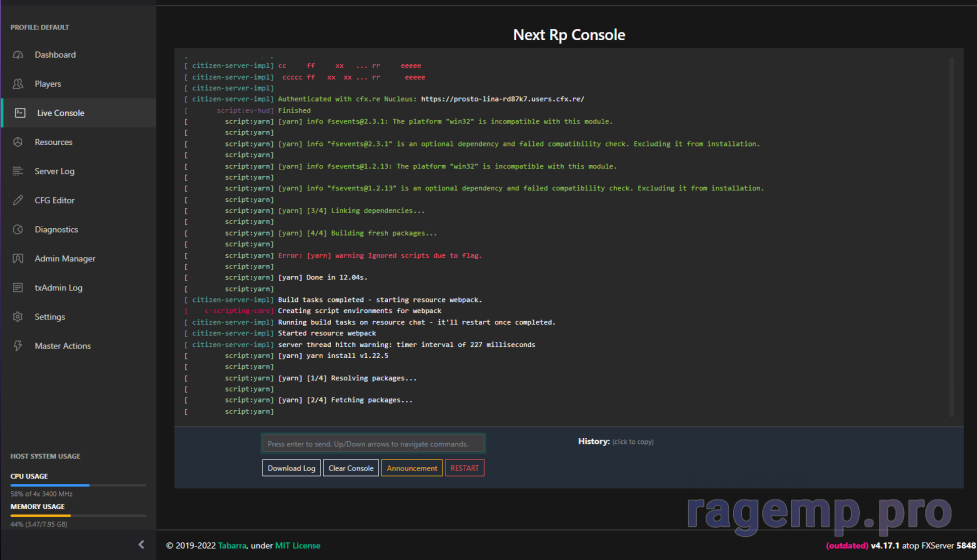The width and height of the screenshot is (977, 560).
Task: Select the Players people icon
Action: pyautogui.click(x=18, y=83)
